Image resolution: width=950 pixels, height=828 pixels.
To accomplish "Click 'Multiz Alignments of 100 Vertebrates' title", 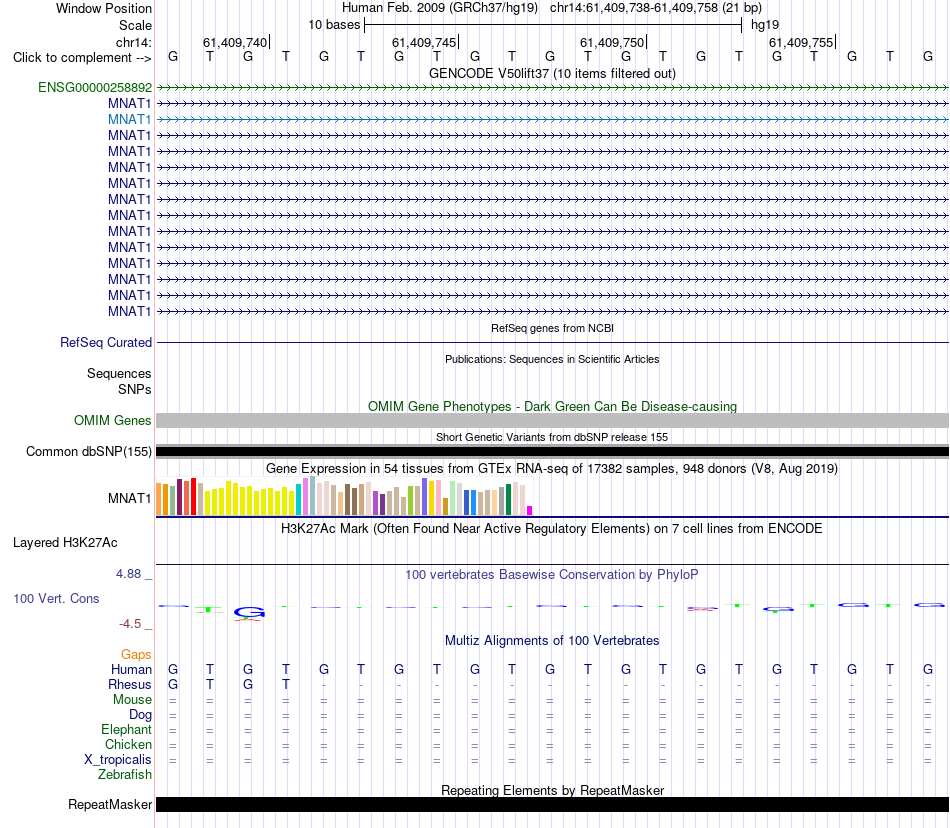I will 552,640.
